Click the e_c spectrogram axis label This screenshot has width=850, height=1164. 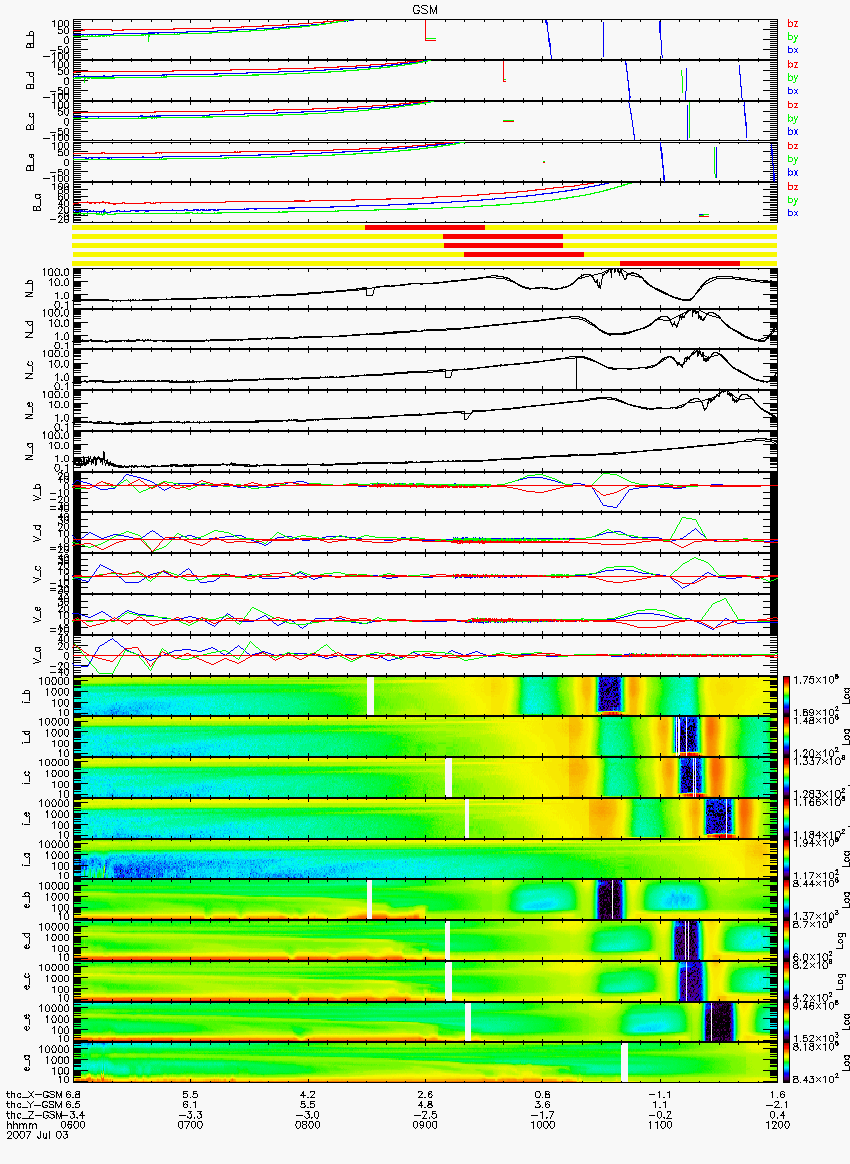point(26,981)
